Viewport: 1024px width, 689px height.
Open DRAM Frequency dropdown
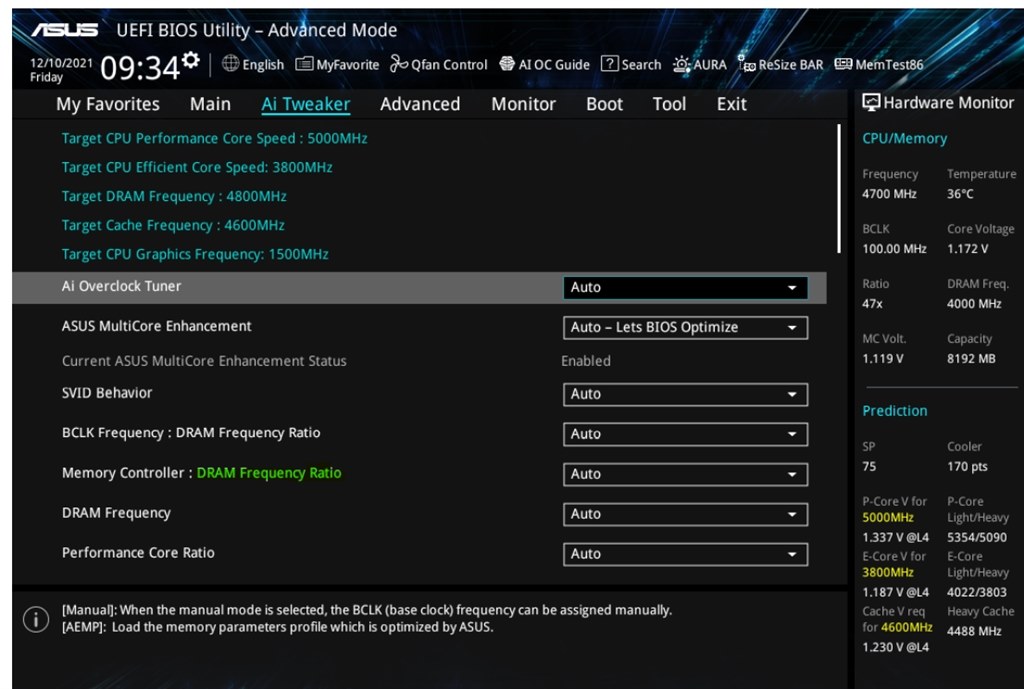[685, 514]
